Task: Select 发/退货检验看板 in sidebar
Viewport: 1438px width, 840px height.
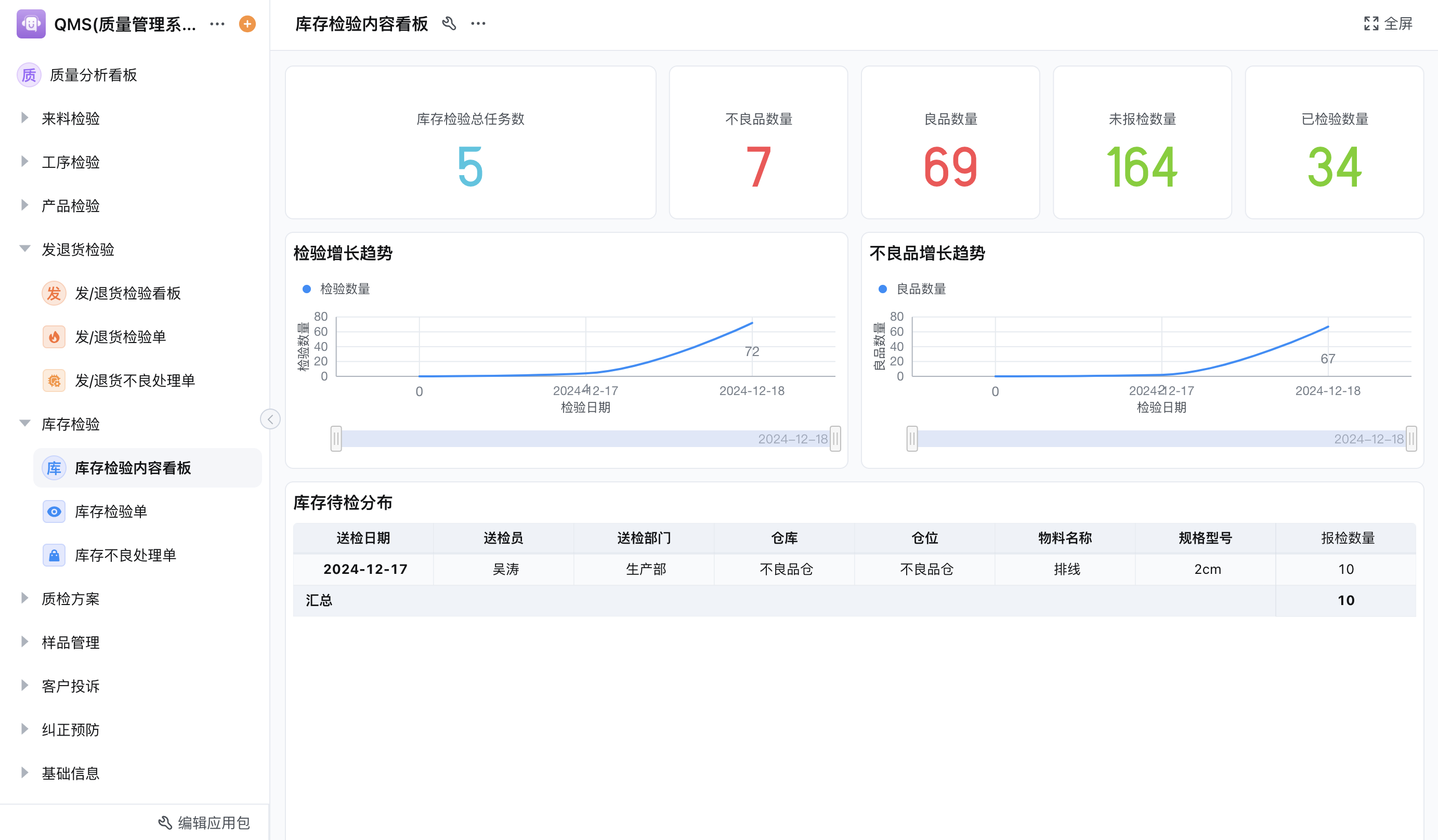Action: [x=127, y=293]
